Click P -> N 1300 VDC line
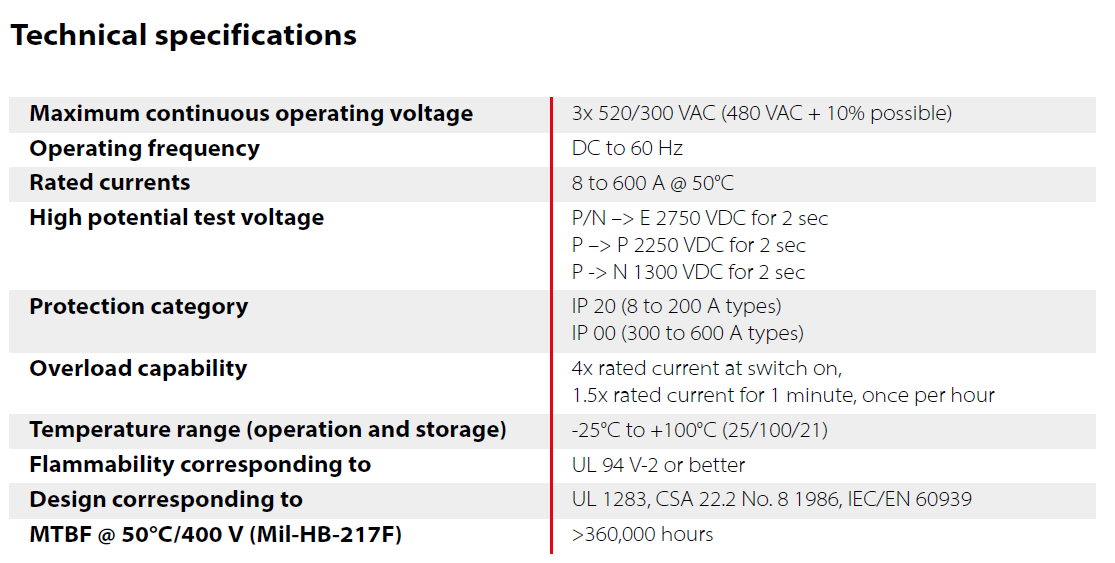This screenshot has width=1115, height=563. (x=688, y=272)
